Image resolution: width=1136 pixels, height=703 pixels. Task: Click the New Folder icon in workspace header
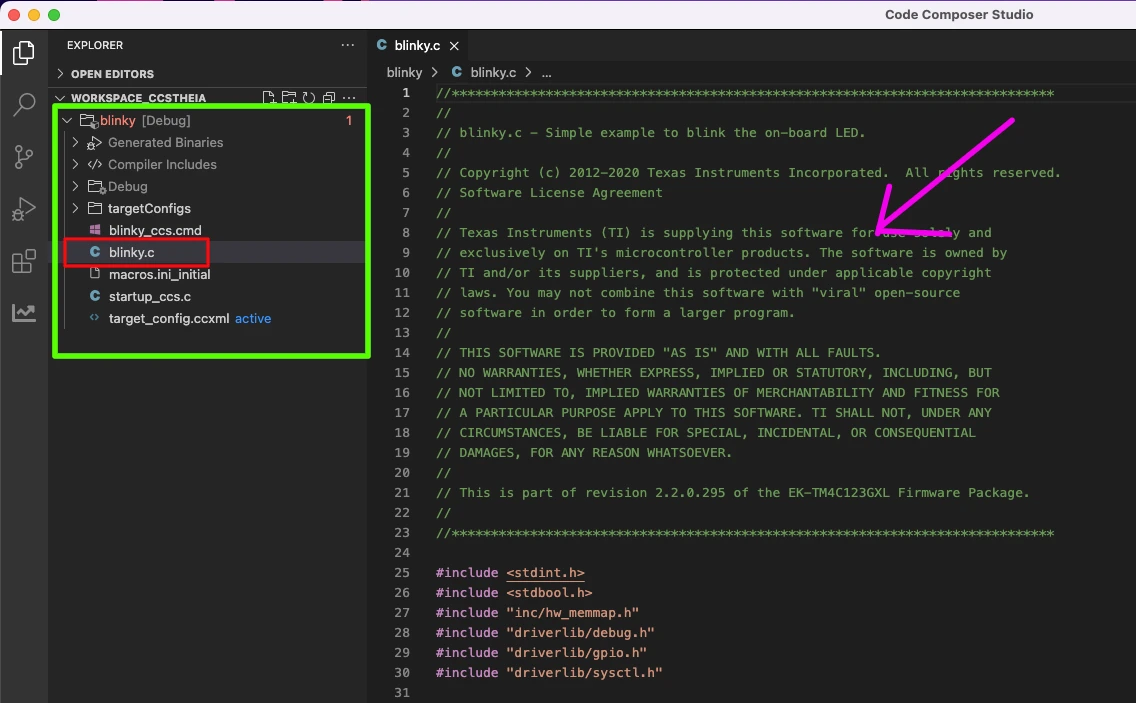pos(289,98)
